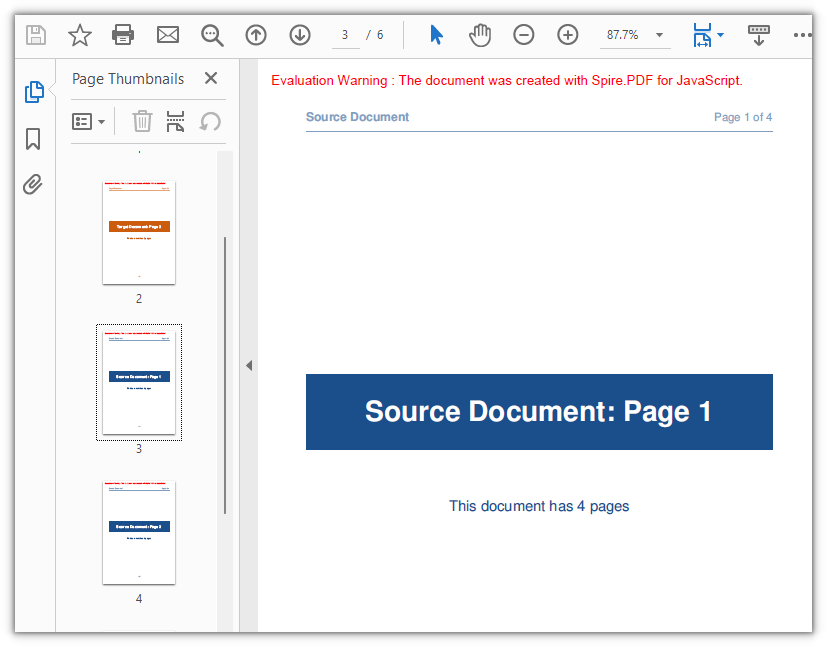The width and height of the screenshot is (827, 647).
Task: Expand thumbnail options dropdown arrow
Action: click(x=101, y=122)
